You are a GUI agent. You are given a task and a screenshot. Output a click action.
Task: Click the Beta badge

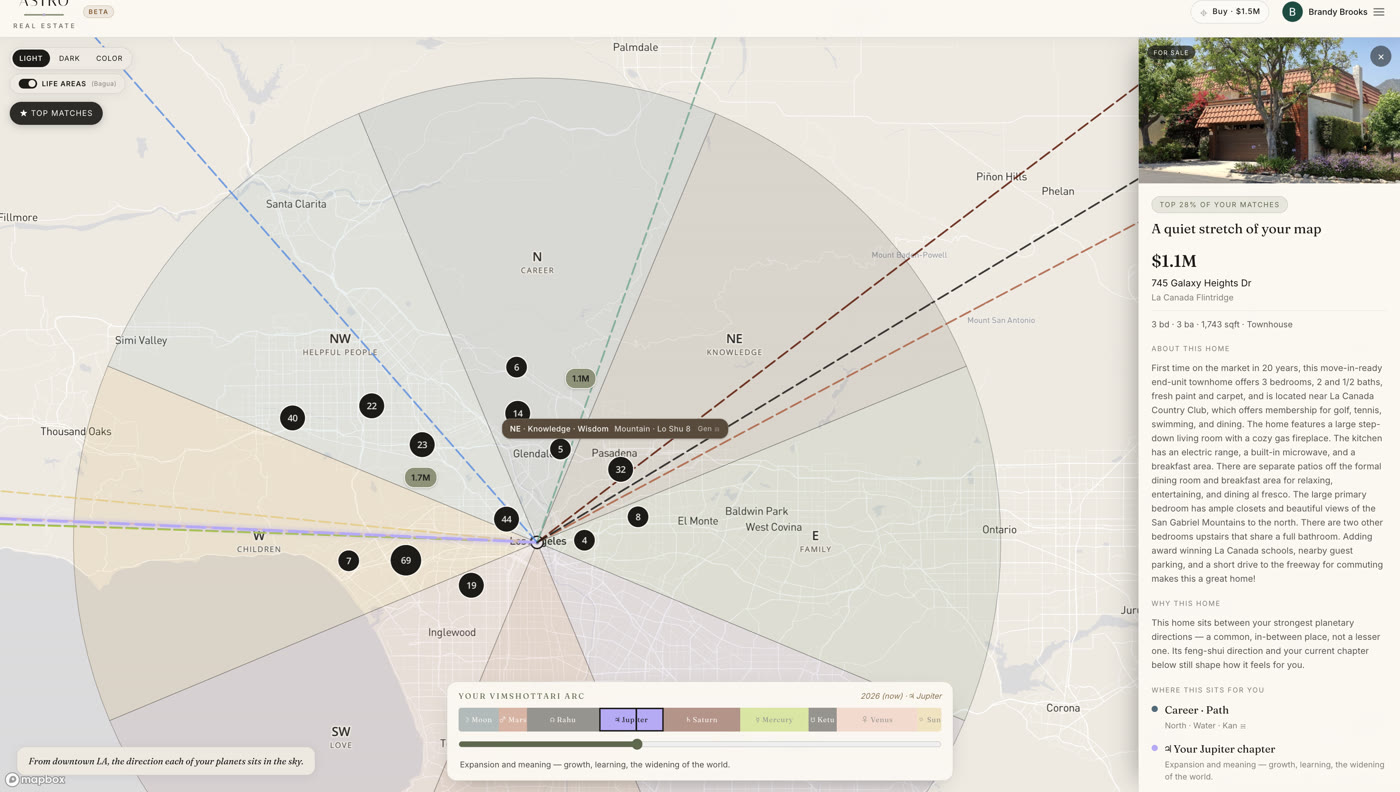[x=98, y=12]
